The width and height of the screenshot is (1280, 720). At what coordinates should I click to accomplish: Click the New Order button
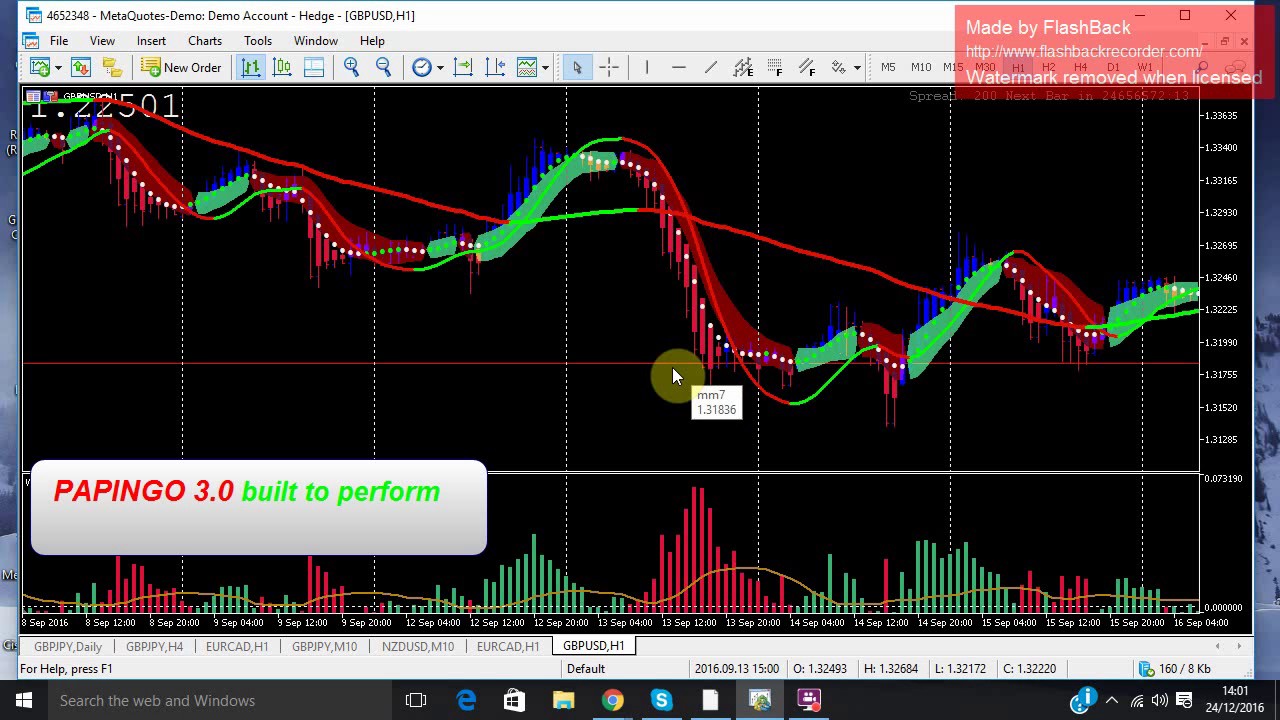coord(181,67)
